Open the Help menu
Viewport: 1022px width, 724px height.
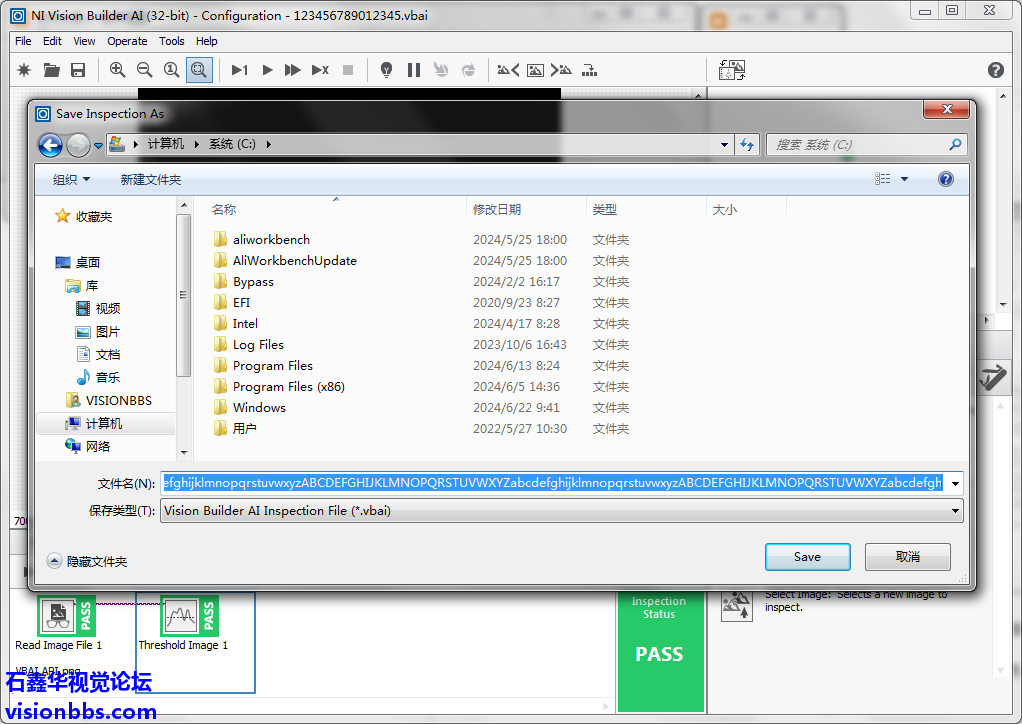pos(207,41)
